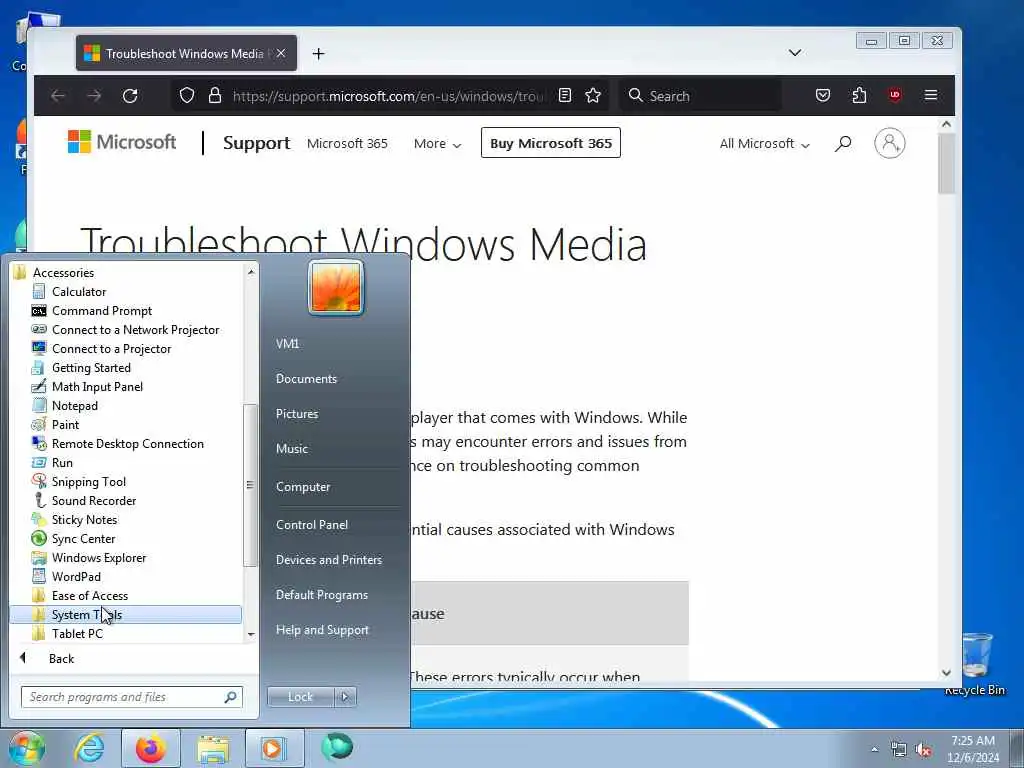Image resolution: width=1024 pixels, height=768 pixels.
Task: Open Firefox tracking protection shield
Action: pos(187,96)
